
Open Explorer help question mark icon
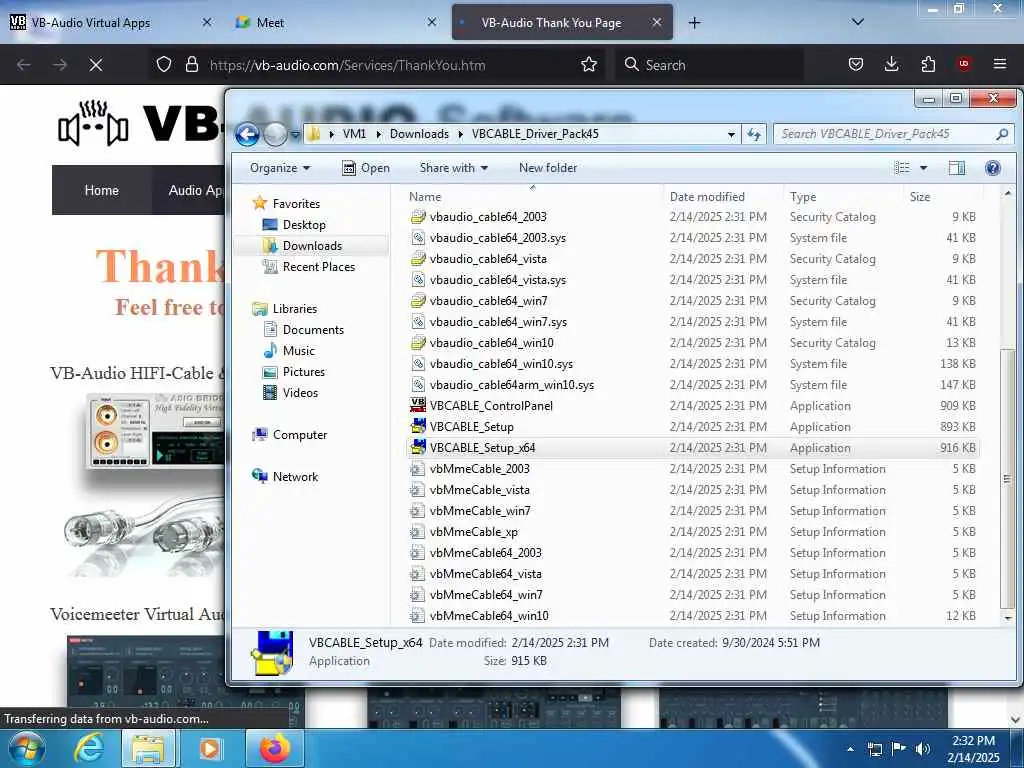(x=993, y=168)
